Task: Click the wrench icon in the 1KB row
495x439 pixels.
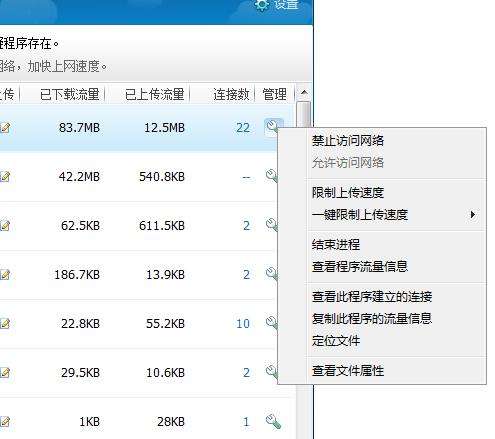Action: (x=273, y=421)
